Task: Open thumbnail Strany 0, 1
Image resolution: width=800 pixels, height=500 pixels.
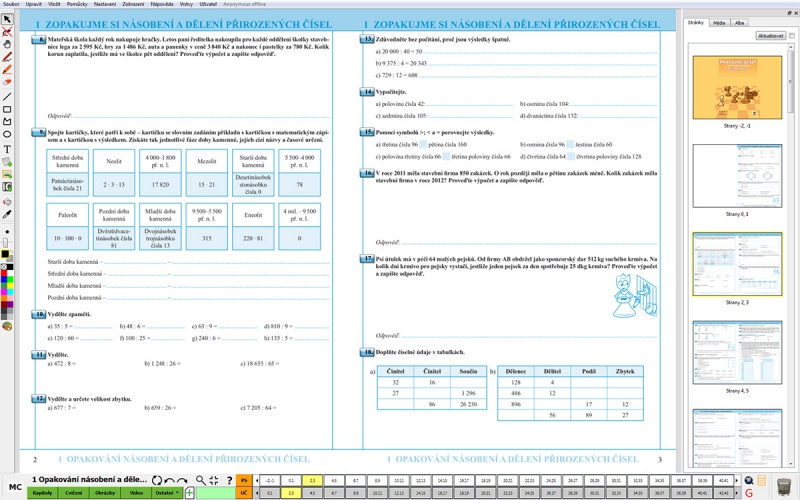Action: [x=737, y=176]
